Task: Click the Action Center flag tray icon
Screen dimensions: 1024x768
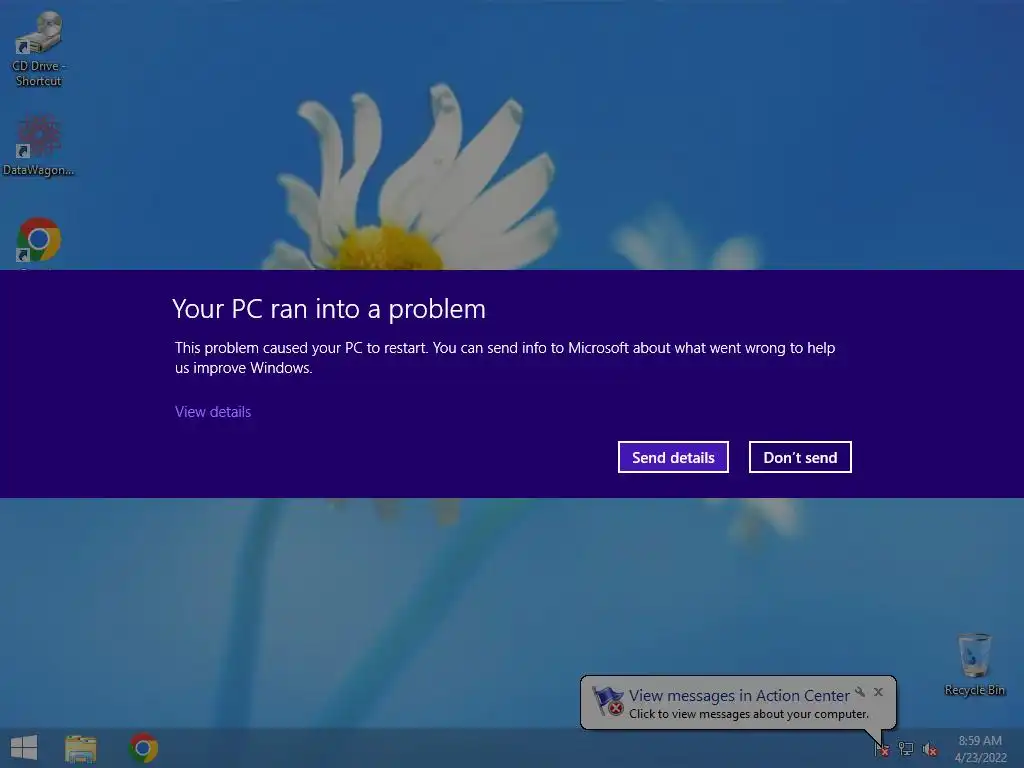Action: (882, 748)
